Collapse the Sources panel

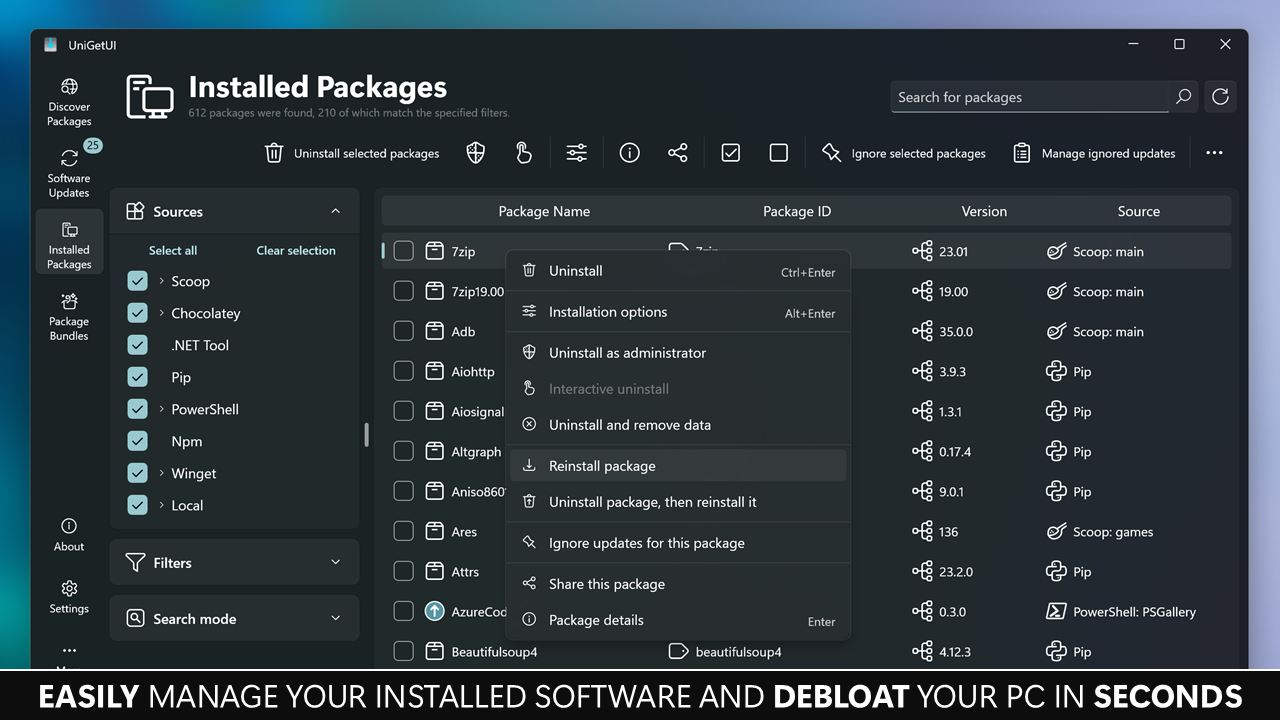[x=335, y=211]
